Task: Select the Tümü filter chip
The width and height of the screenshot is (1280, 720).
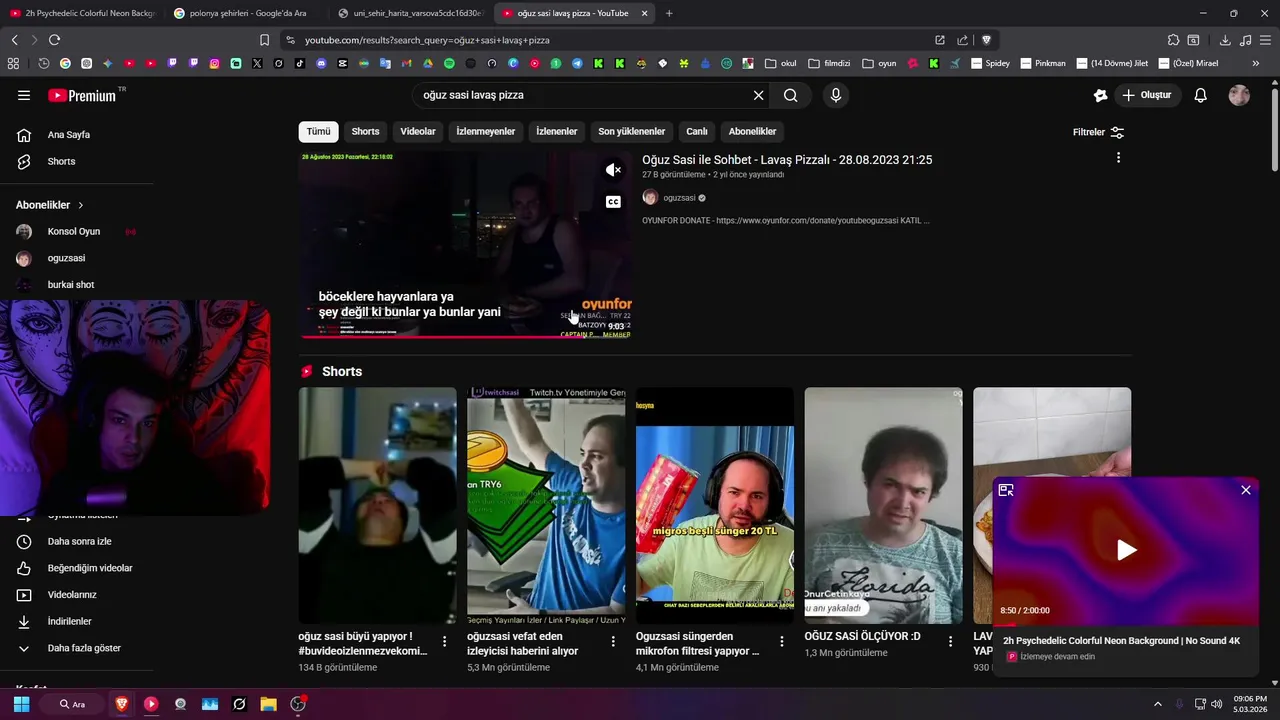Action: 318,131
